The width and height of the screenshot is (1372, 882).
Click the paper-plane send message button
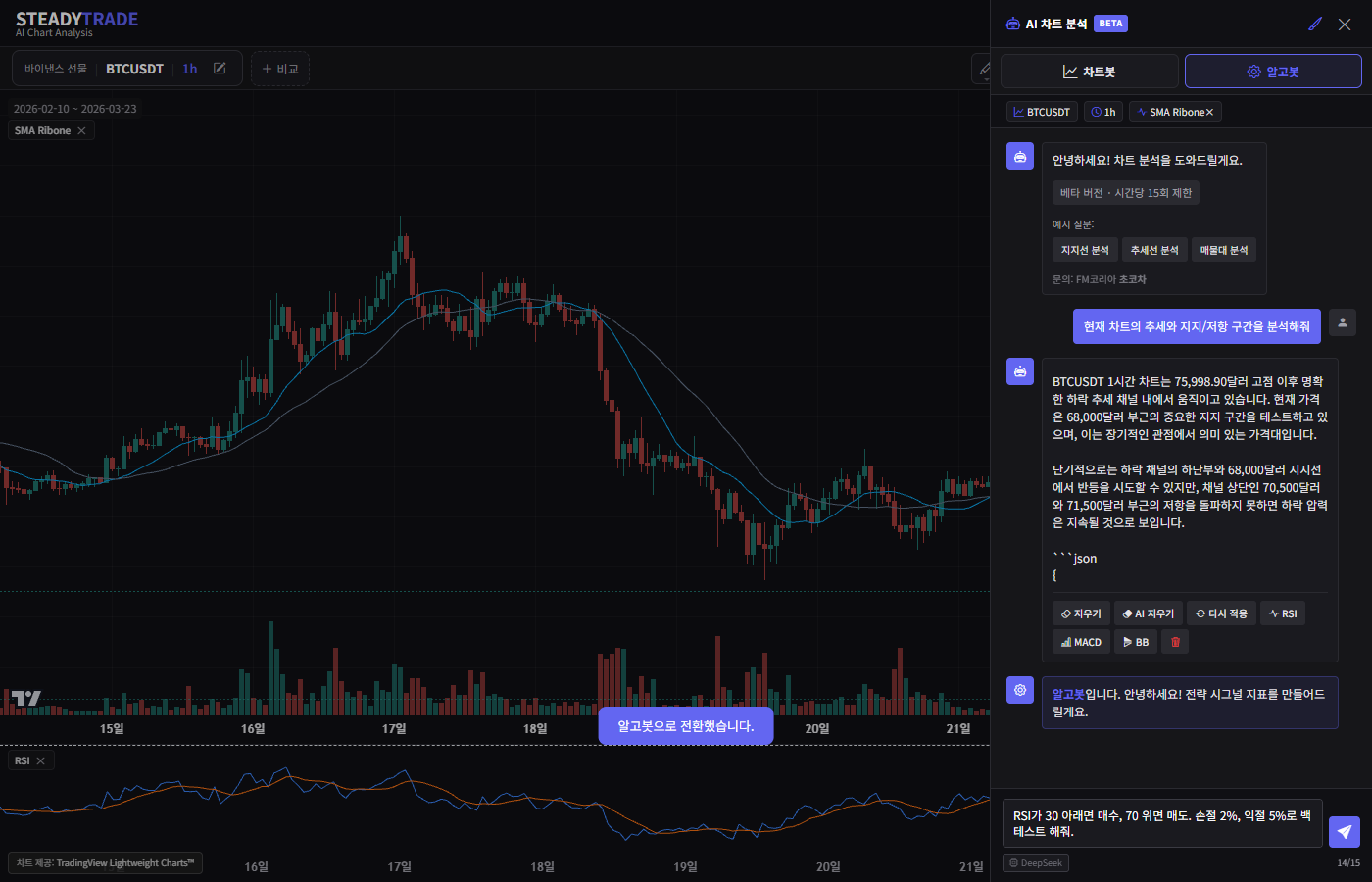pyautogui.click(x=1344, y=831)
